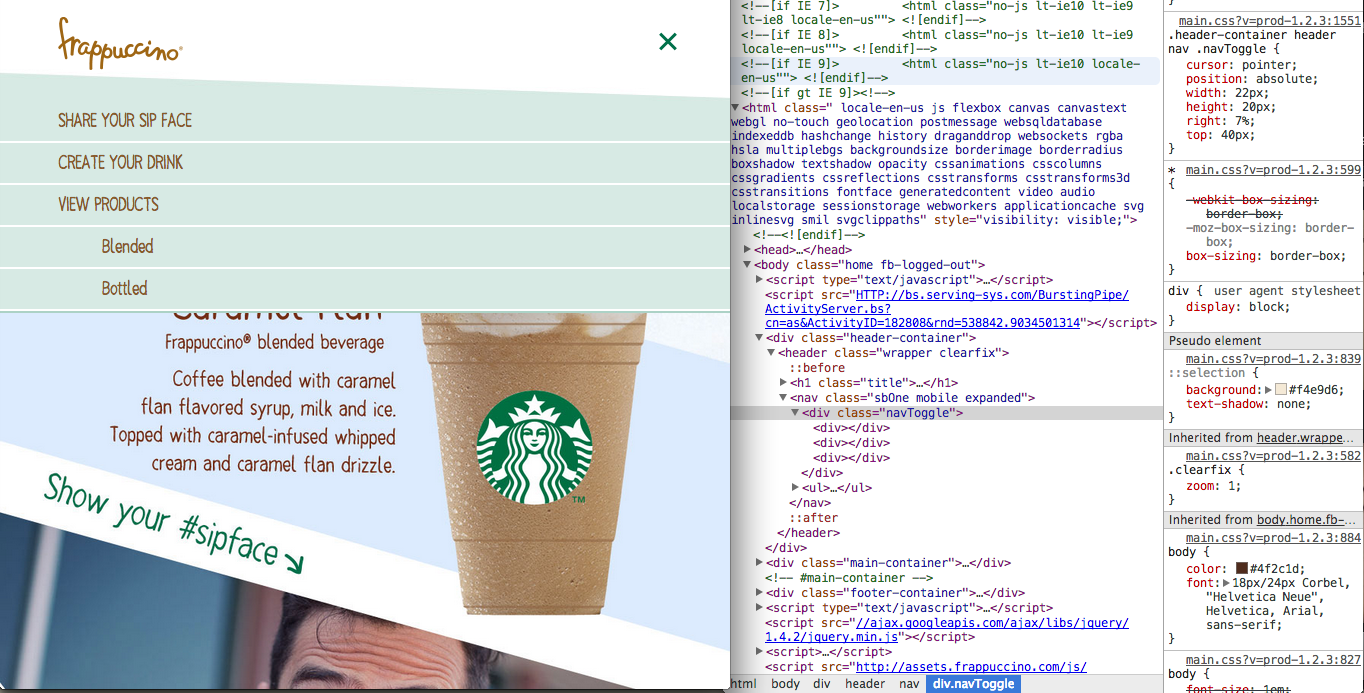Image resolution: width=1364 pixels, height=693 pixels.
Task: Select body in the breadcrumb bar
Action: pyautogui.click(x=785, y=684)
